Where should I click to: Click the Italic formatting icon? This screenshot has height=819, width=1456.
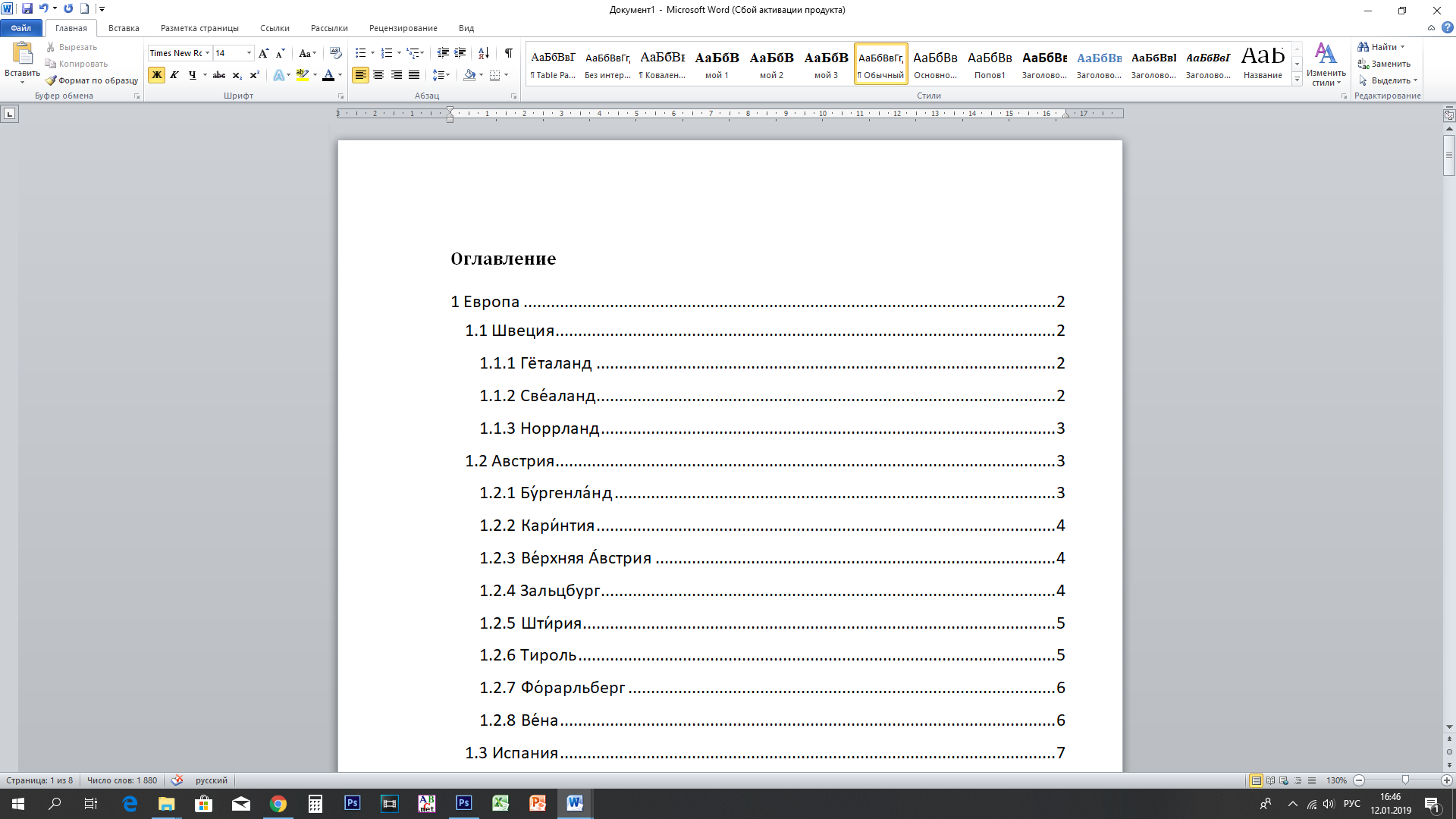[x=174, y=75]
